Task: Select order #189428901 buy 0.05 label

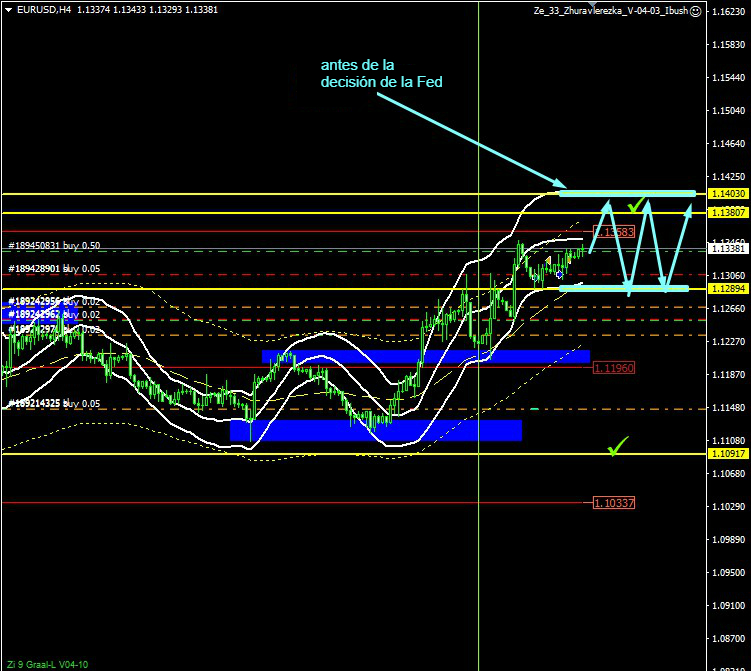Action: (x=55, y=268)
